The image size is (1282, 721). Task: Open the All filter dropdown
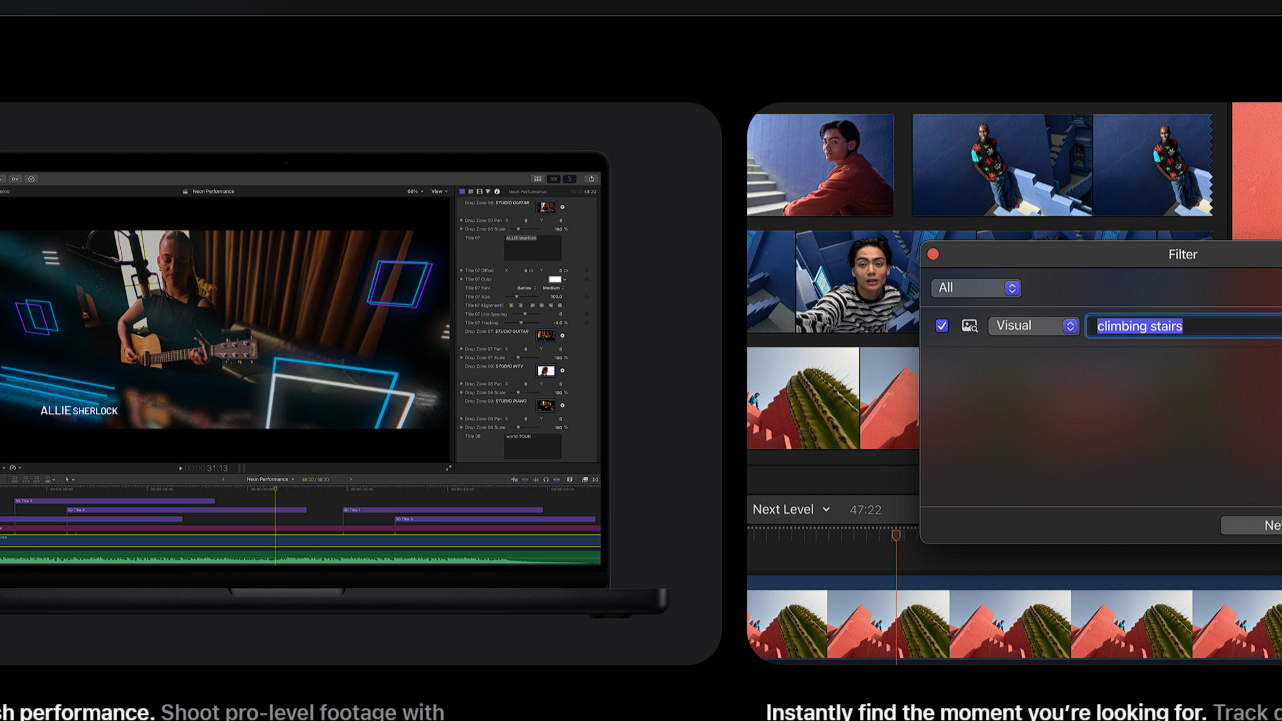pyautogui.click(x=975, y=288)
